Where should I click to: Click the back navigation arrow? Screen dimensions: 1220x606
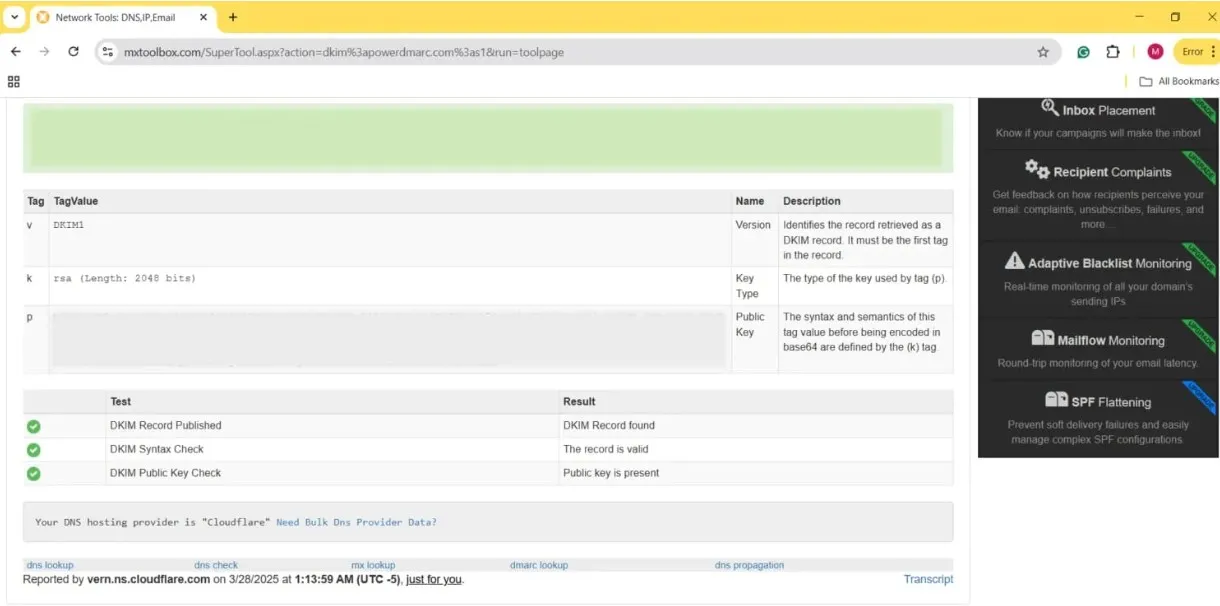pos(15,51)
